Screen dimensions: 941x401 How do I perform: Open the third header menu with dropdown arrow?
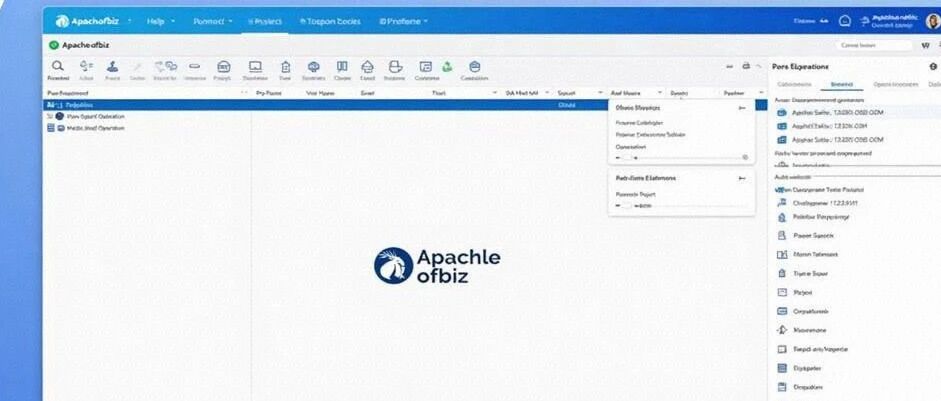pos(212,21)
